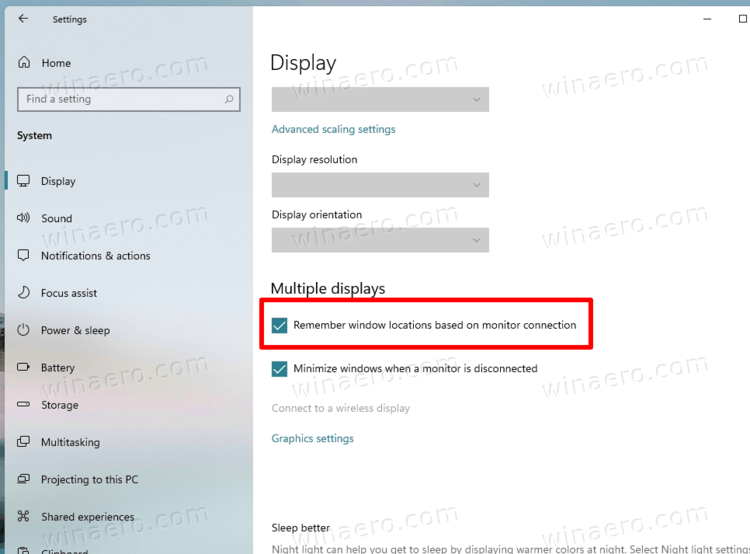This screenshot has height=554, width=750.
Task: Click the Notifications & actions icon
Action: coord(24,256)
